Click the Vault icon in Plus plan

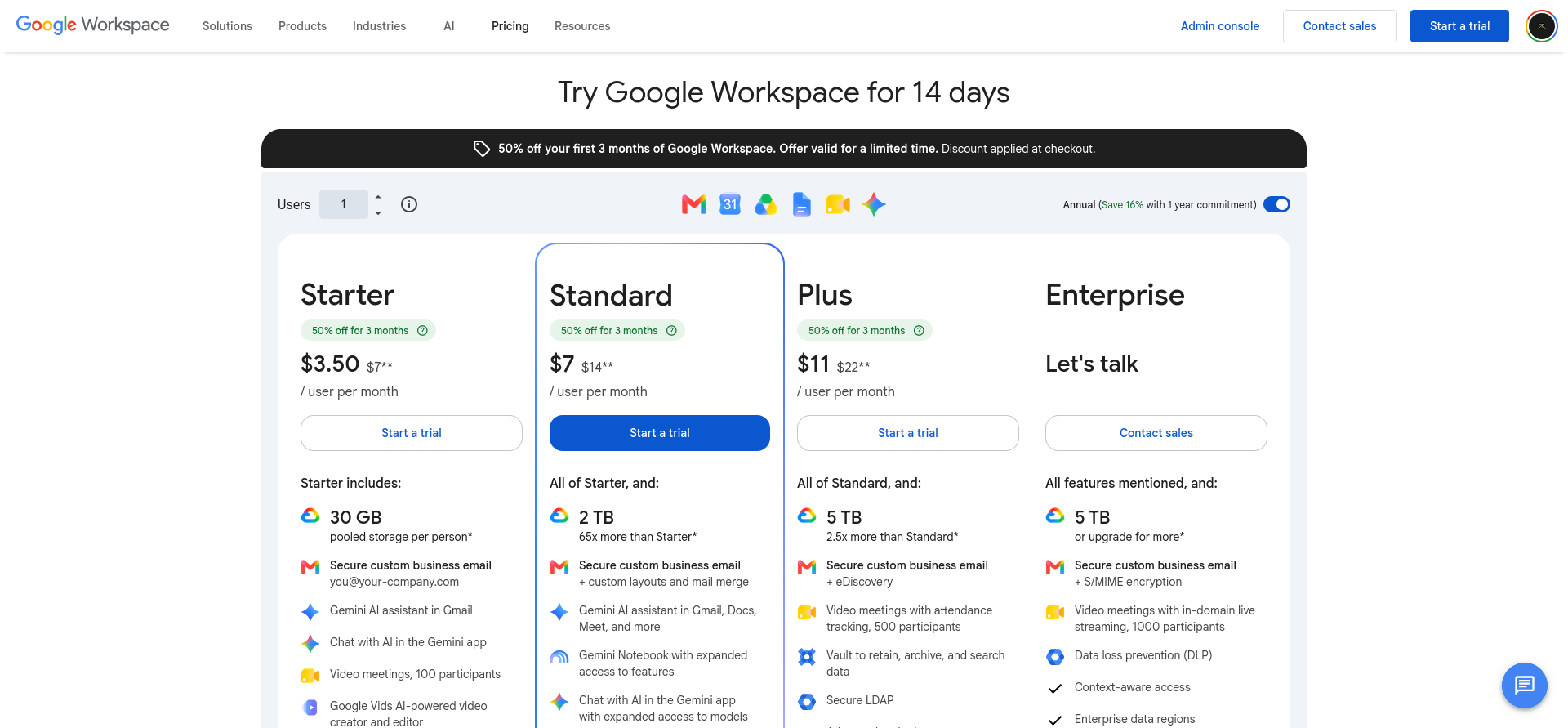coord(807,657)
